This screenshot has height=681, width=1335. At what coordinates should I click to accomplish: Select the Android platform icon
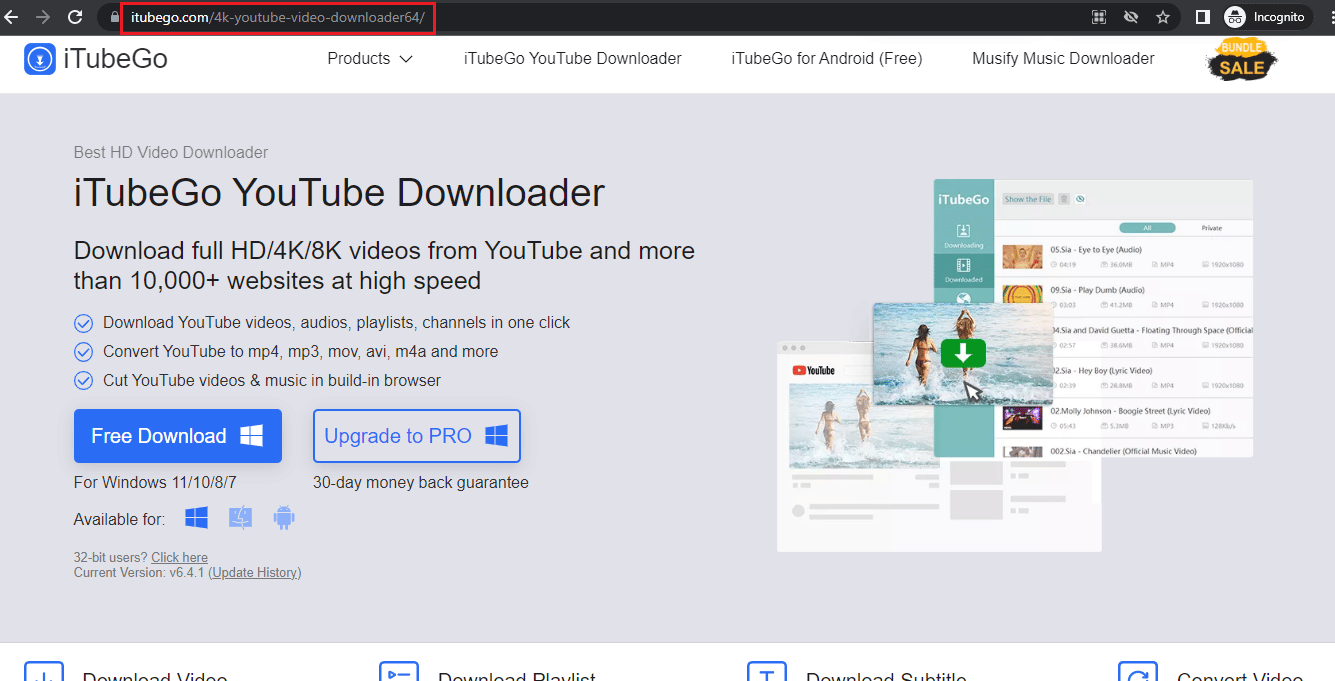tap(284, 518)
